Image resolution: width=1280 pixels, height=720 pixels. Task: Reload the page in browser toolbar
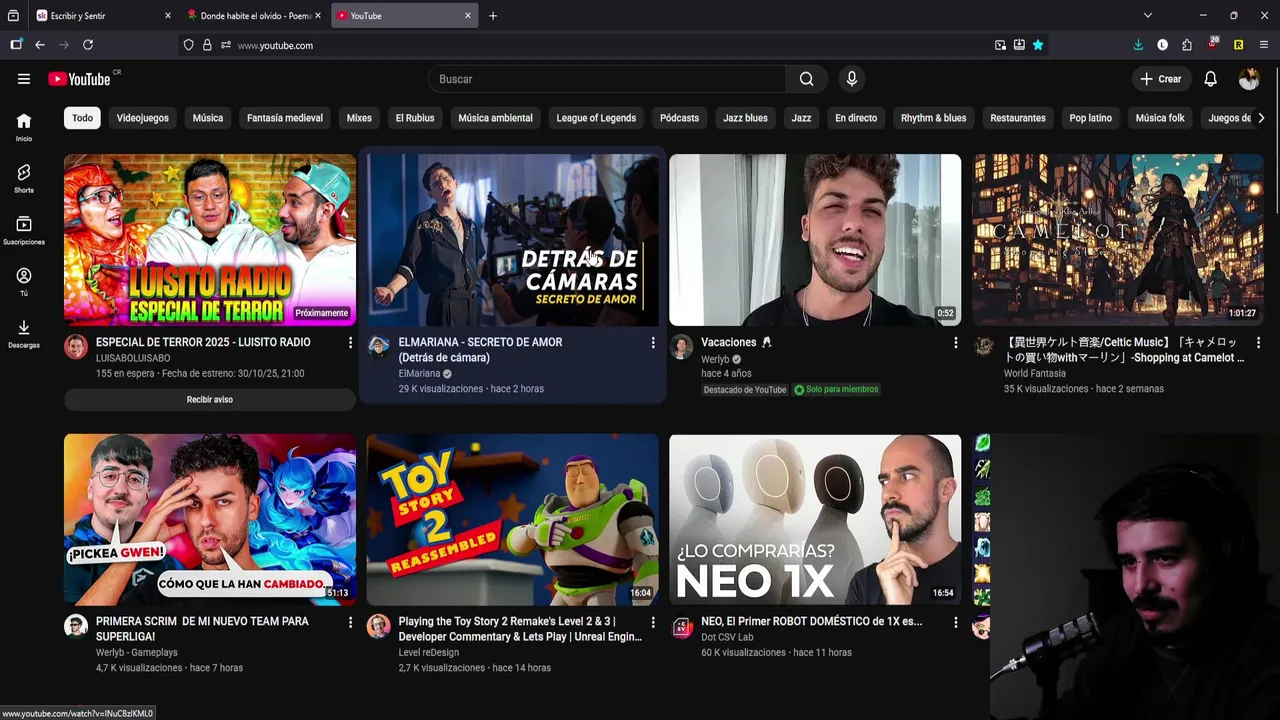tap(88, 45)
